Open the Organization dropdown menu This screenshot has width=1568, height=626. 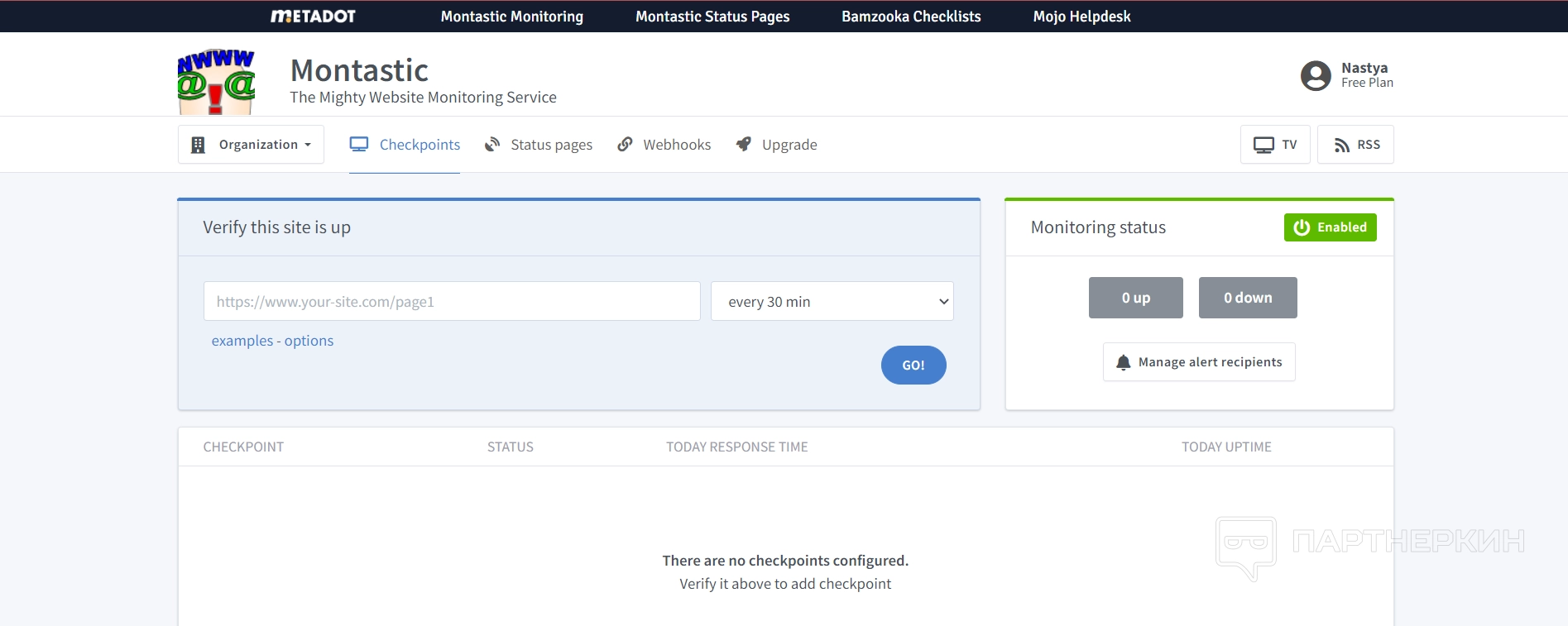click(251, 145)
